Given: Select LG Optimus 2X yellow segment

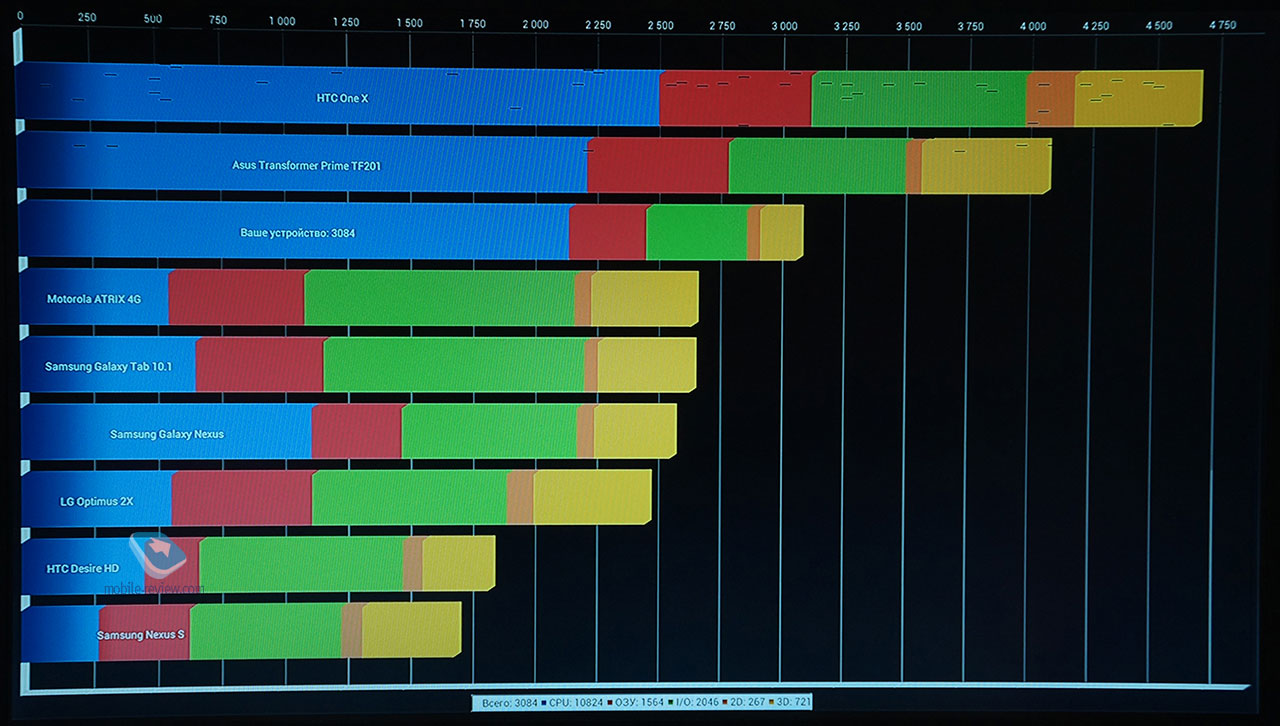Looking at the screenshot, I should pos(592,498).
